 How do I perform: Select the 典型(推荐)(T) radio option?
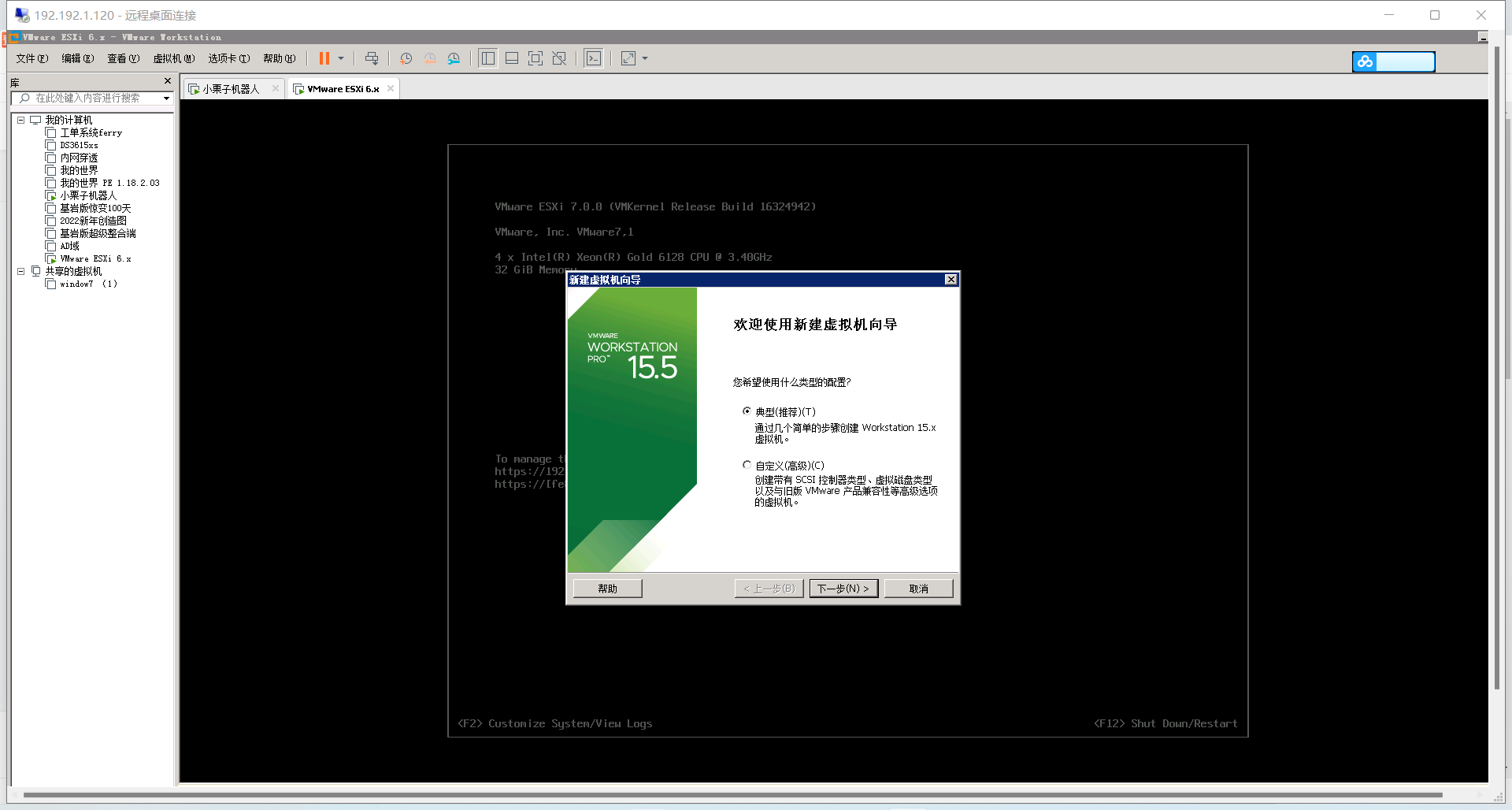(747, 411)
